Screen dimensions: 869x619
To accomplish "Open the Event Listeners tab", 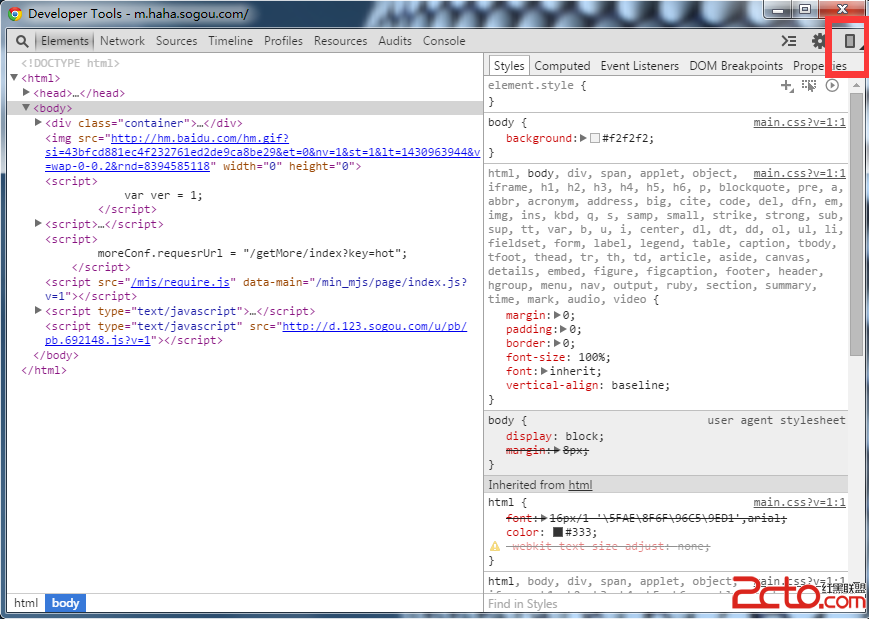I will [639, 66].
